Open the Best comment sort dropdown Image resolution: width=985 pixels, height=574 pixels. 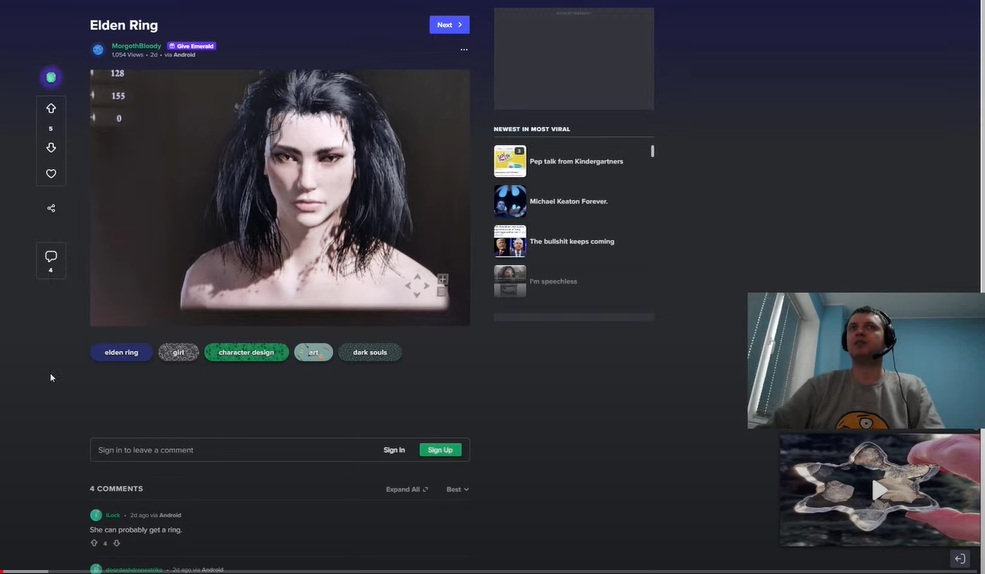tap(457, 489)
